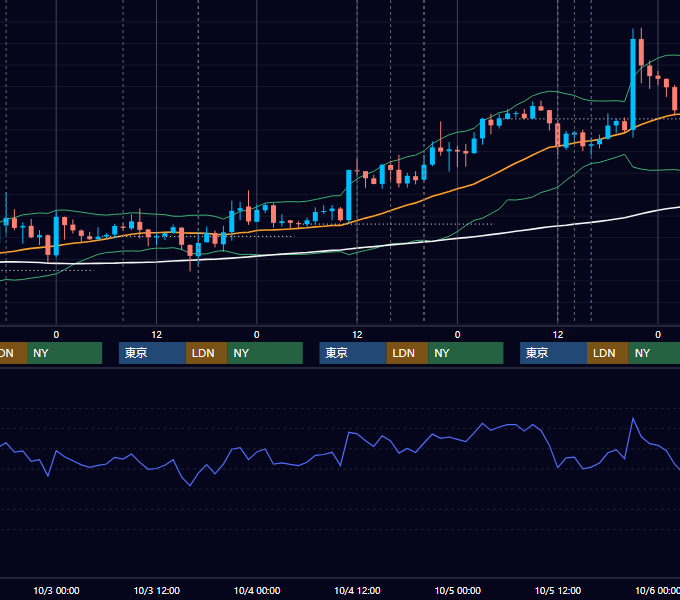Click hour label 0 above 10/3 00:00
The width and height of the screenshot is (680, 600).
tap(56, 335)
